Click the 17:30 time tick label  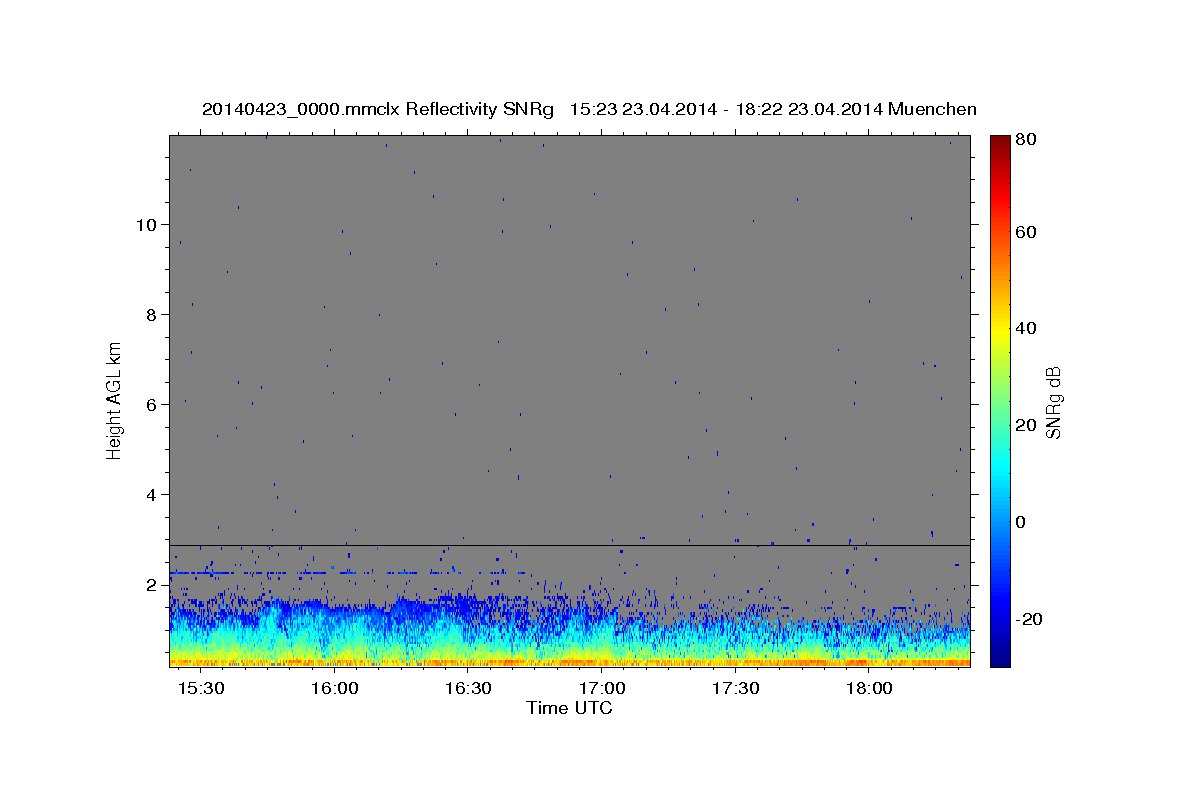[x=736, y=689]
